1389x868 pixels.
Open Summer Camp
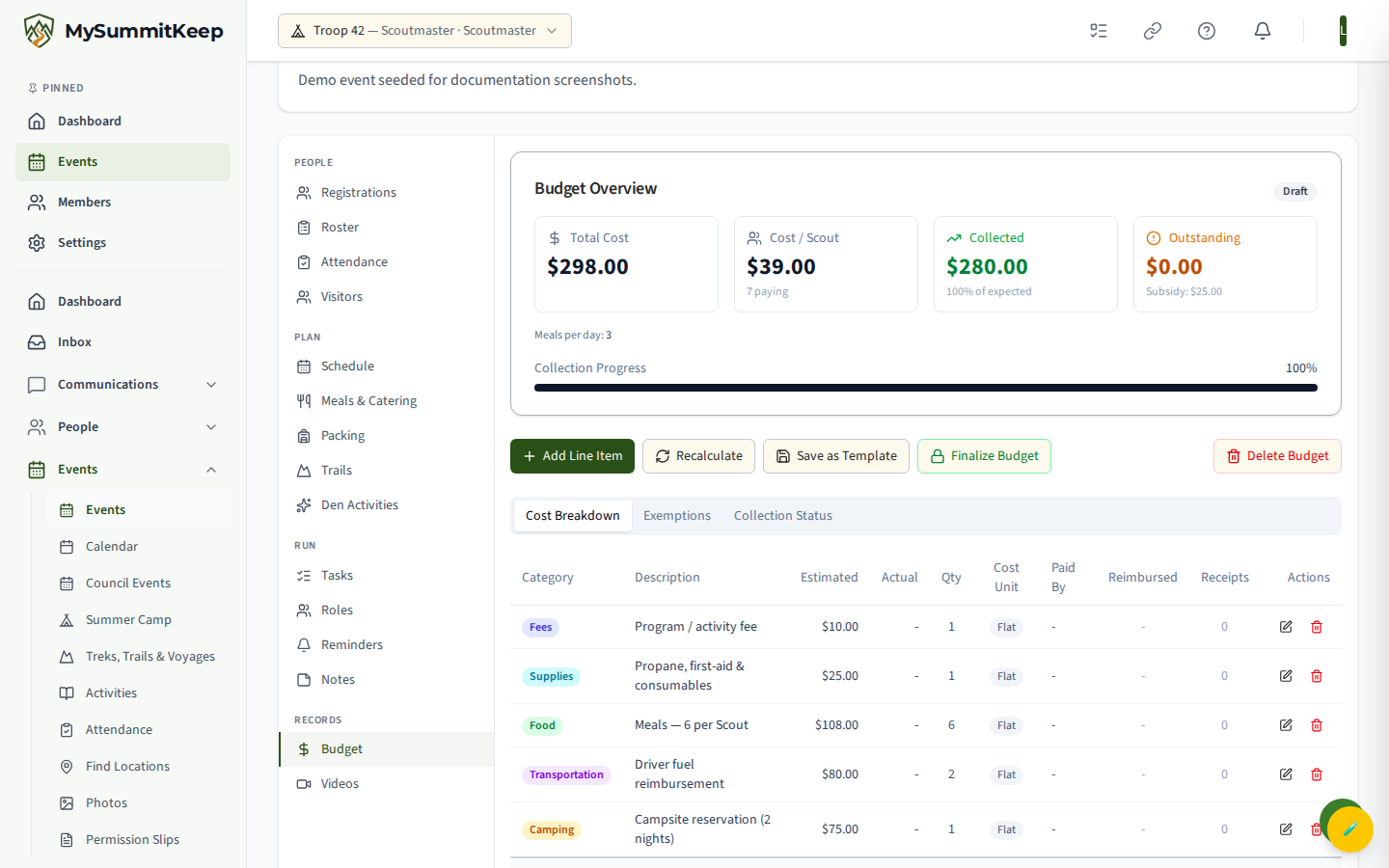139,620
